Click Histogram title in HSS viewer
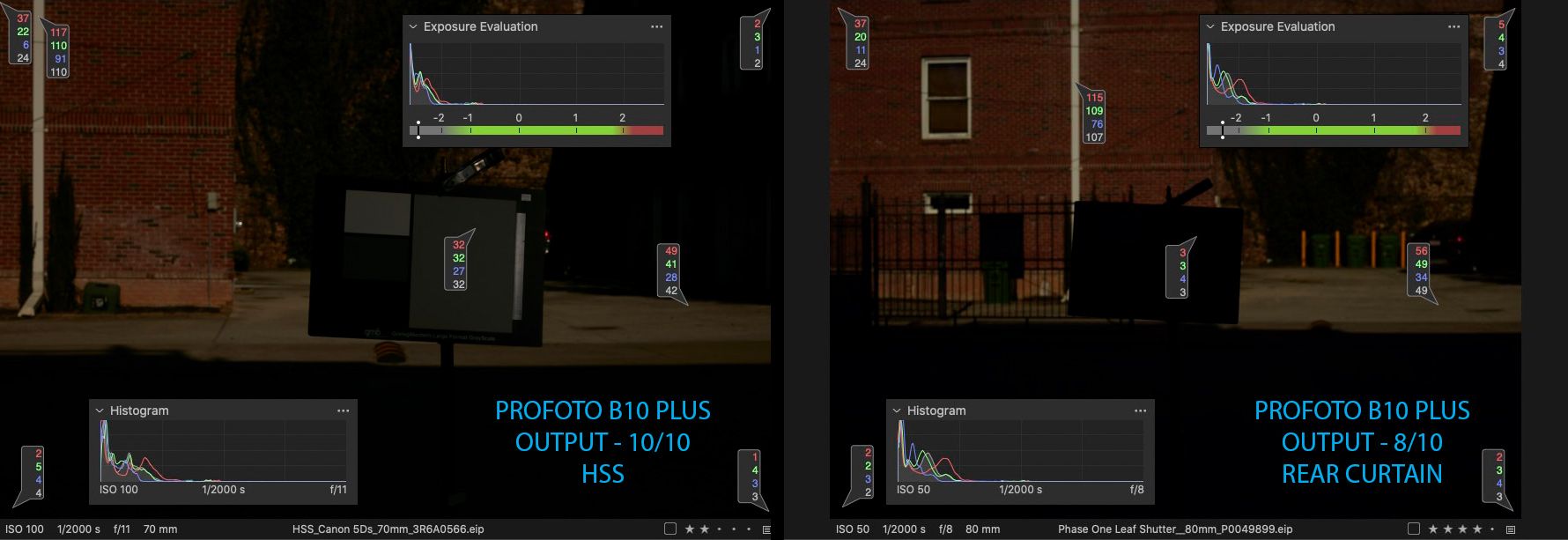The height and width of the screenshot is (540, 1568). point(139,411)
